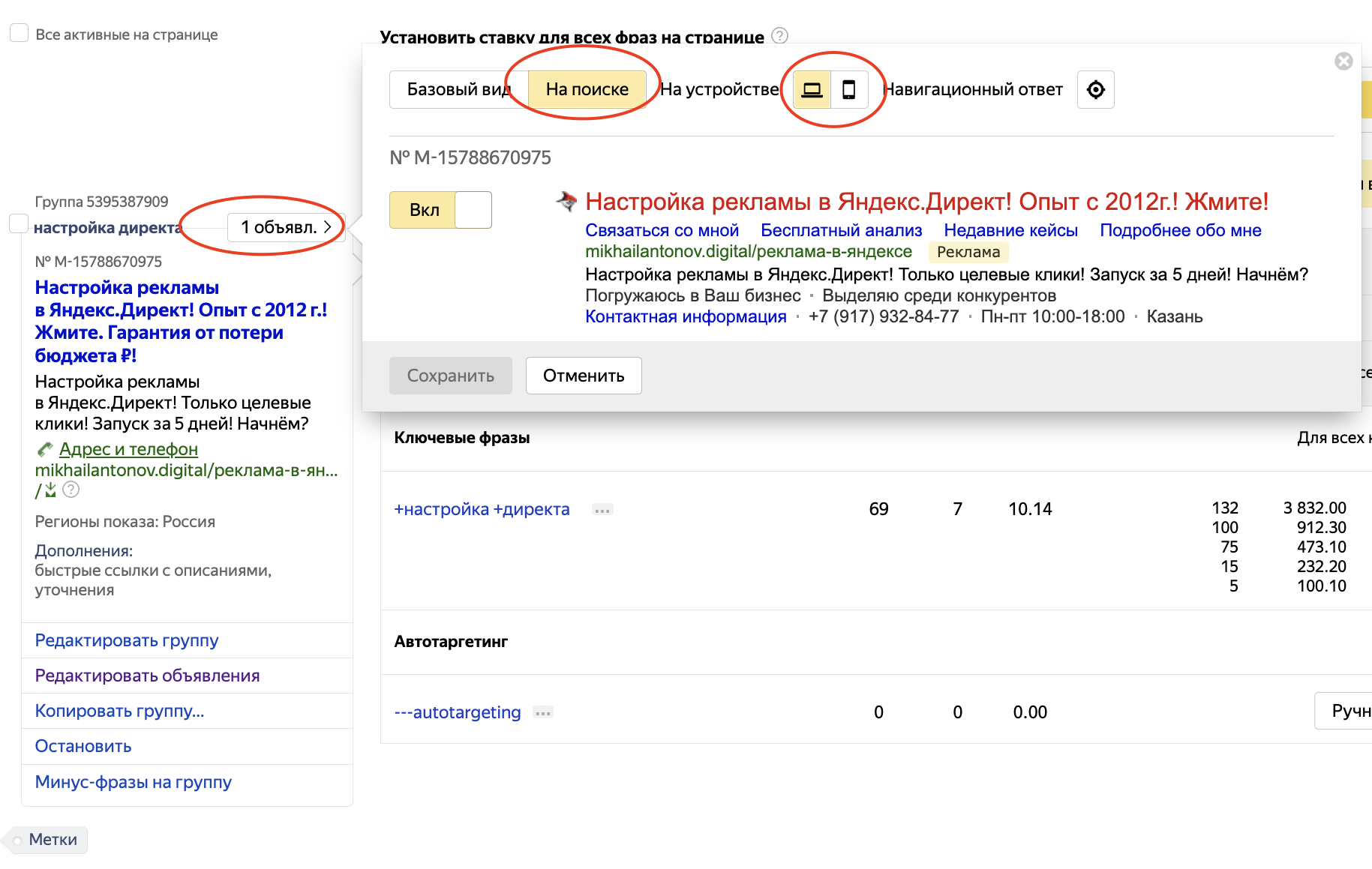The image size is (1372, 869).
Task: Click Реклама label badge
Action: [x=968, y=252]
